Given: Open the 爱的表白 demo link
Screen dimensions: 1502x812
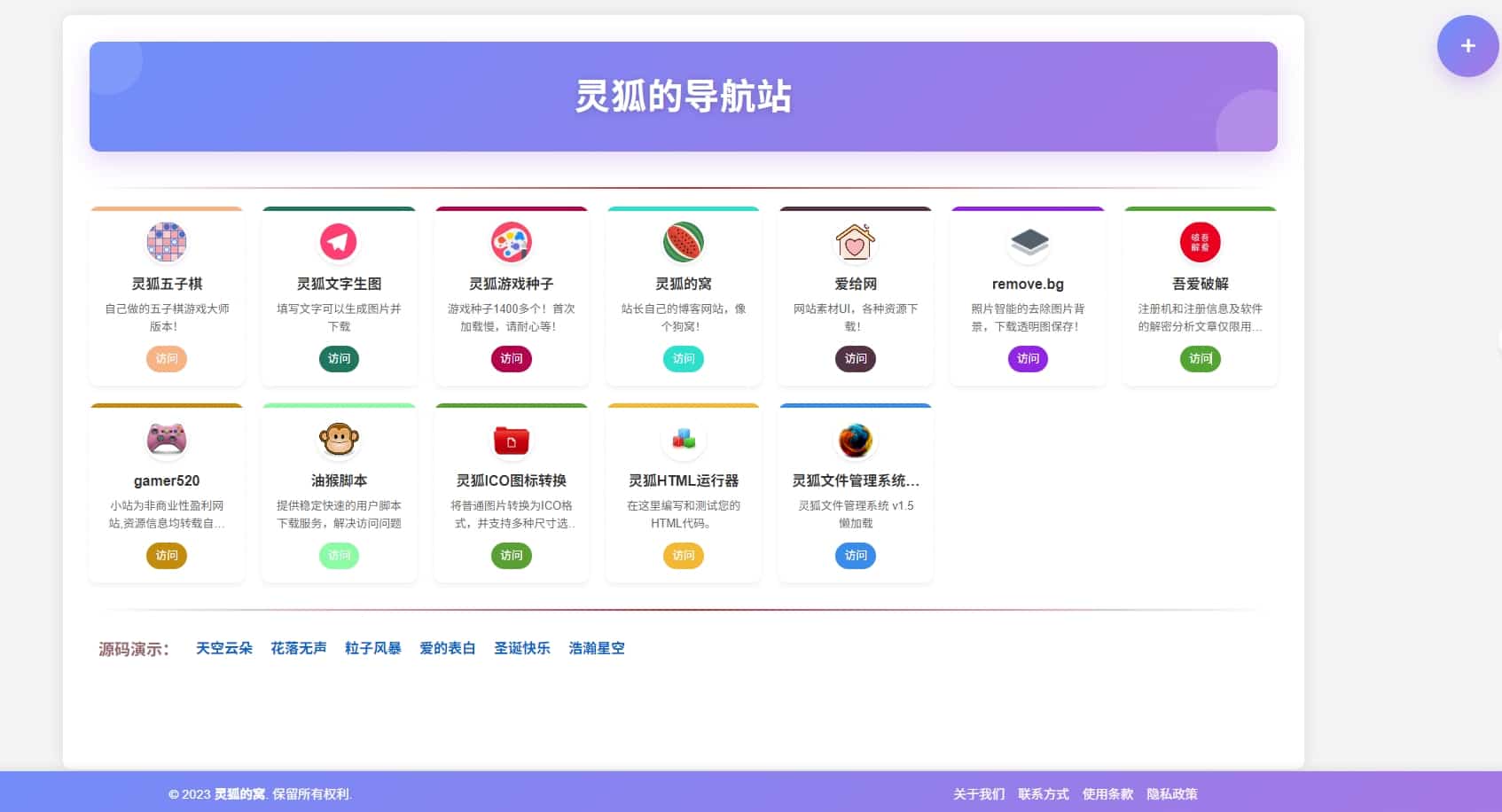Looking at the screenshot, I should tap(448, 649).
